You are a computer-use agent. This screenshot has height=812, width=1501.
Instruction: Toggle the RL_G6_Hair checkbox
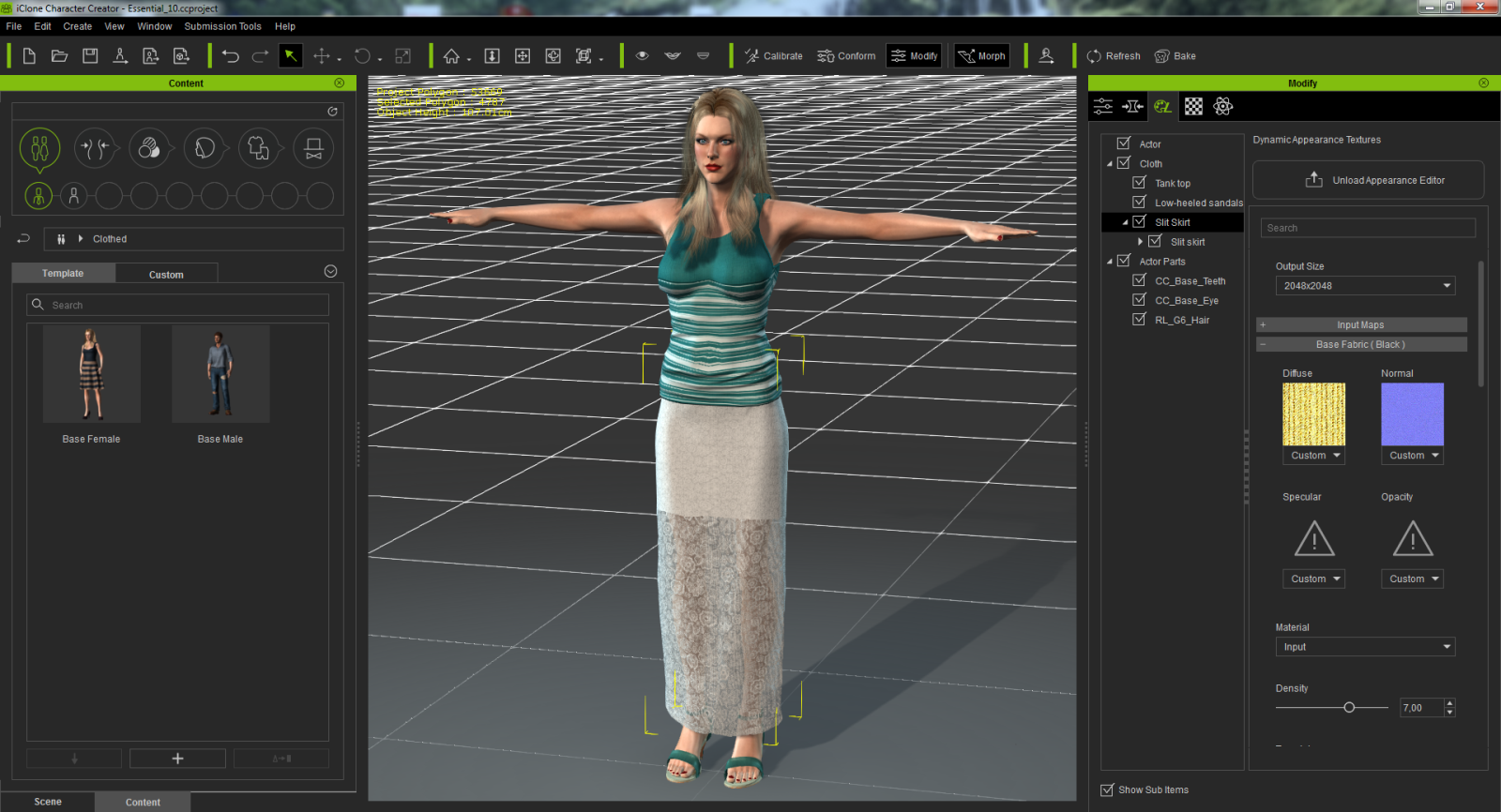click(1139, 320)
